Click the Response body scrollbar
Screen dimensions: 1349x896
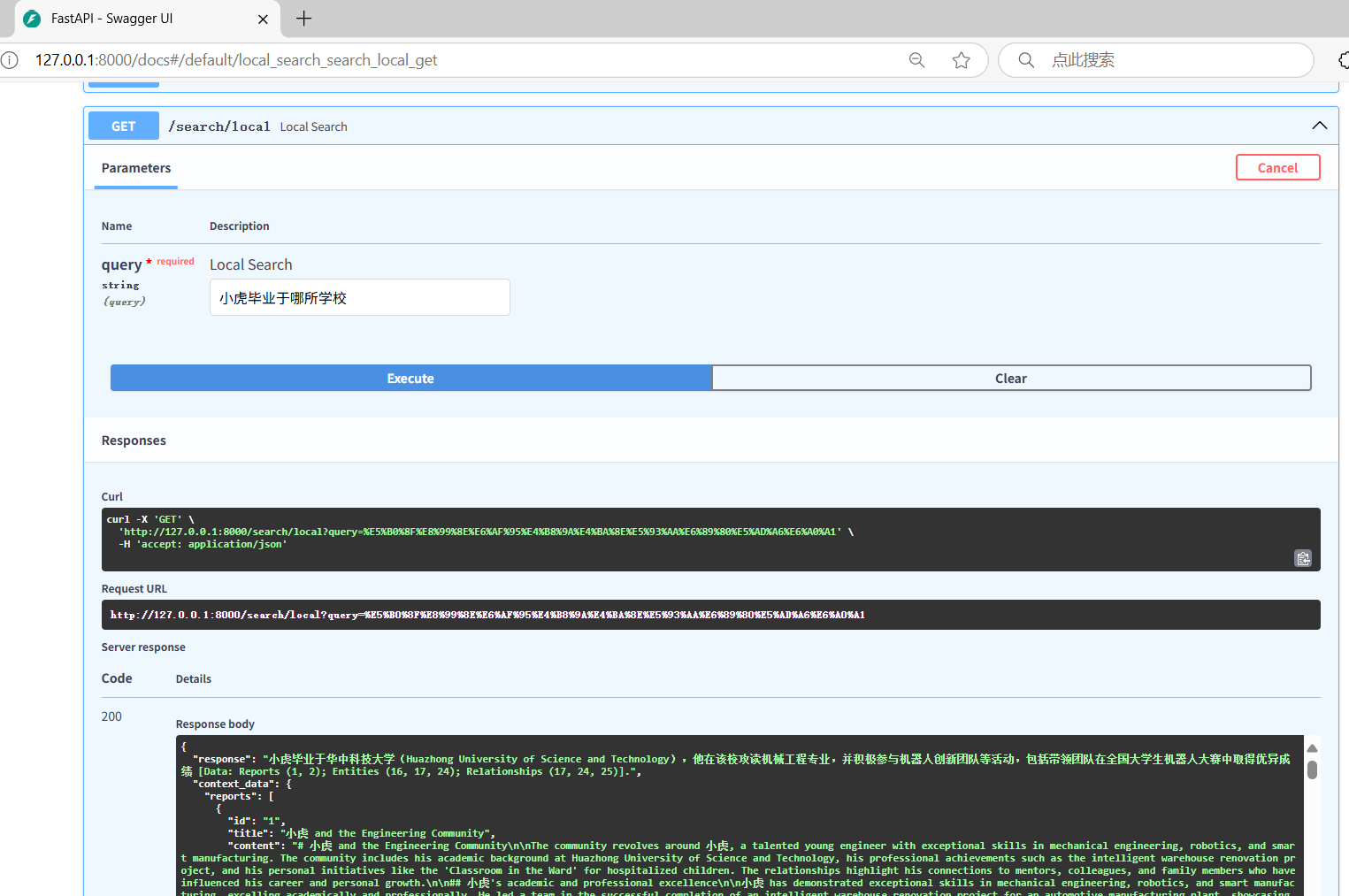tap(1311, 770)
